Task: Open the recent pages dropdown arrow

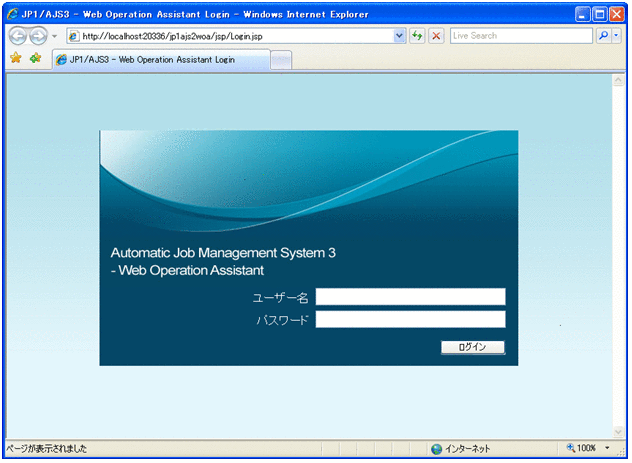Action: tap(54, 36)
